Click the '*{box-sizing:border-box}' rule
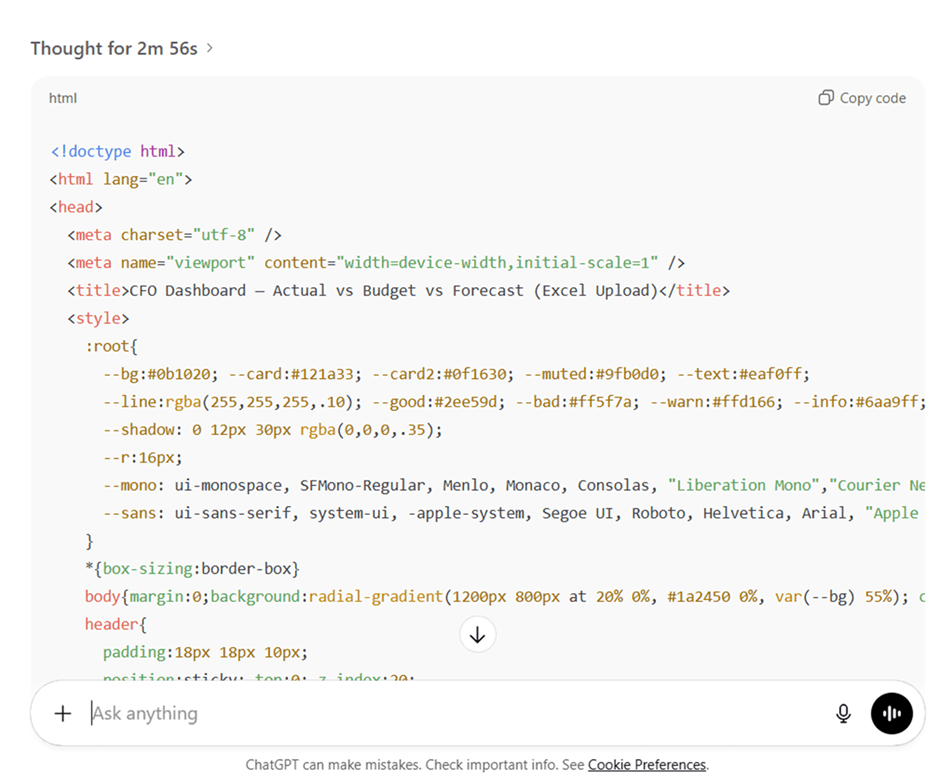Viewport: 940px width, 777px height. 192,568
